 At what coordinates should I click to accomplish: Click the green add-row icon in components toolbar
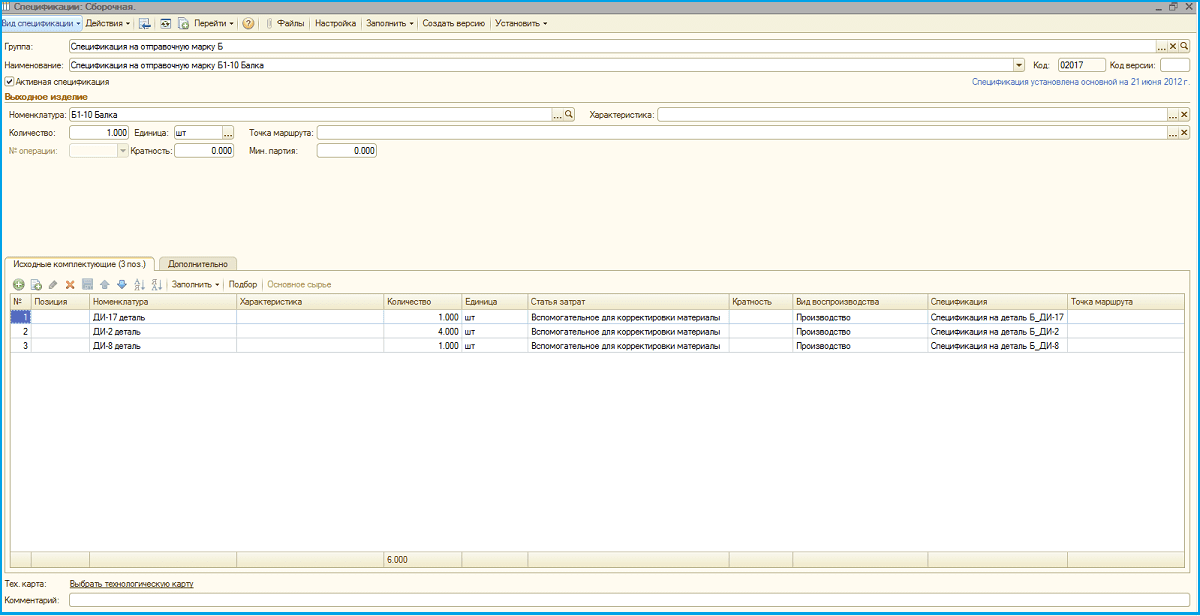18,285
